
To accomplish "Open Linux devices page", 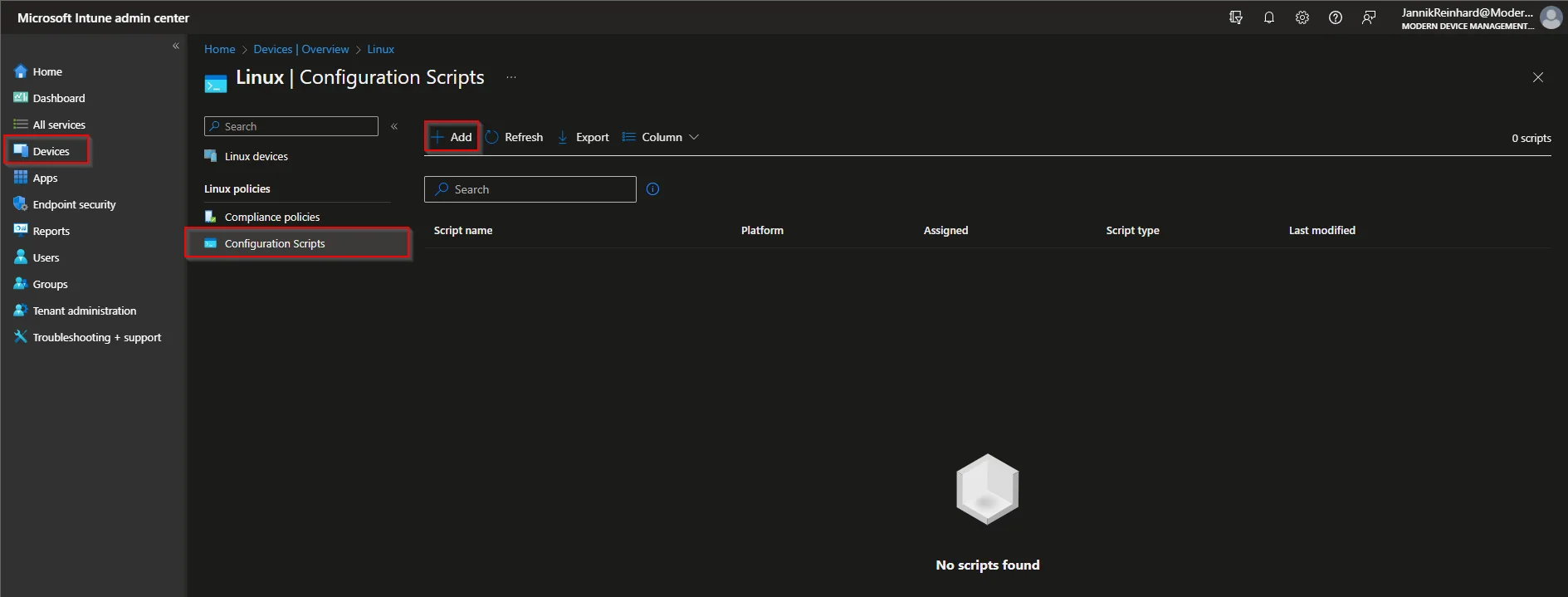I will [256, 156].
